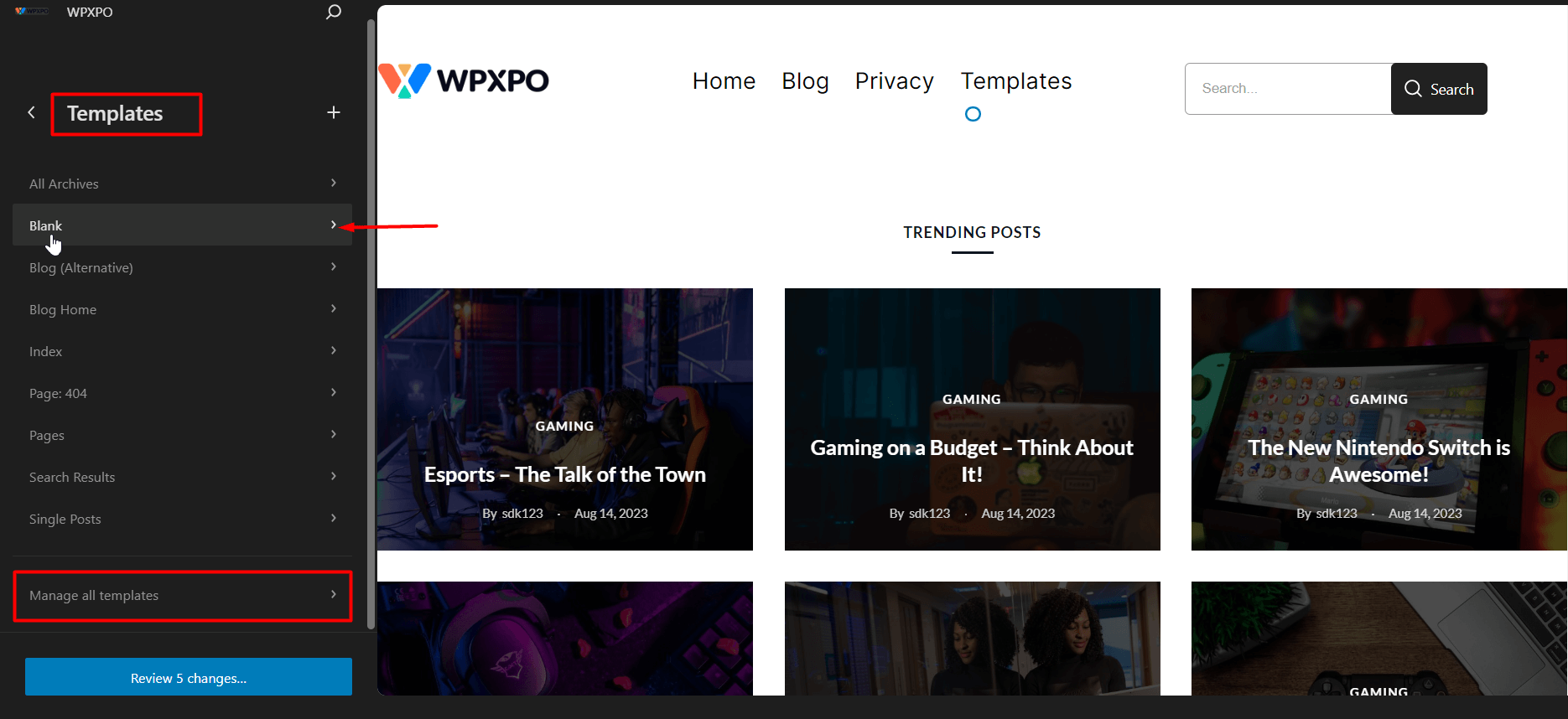Select the Blog (Alternative) template

coord(182,267)
